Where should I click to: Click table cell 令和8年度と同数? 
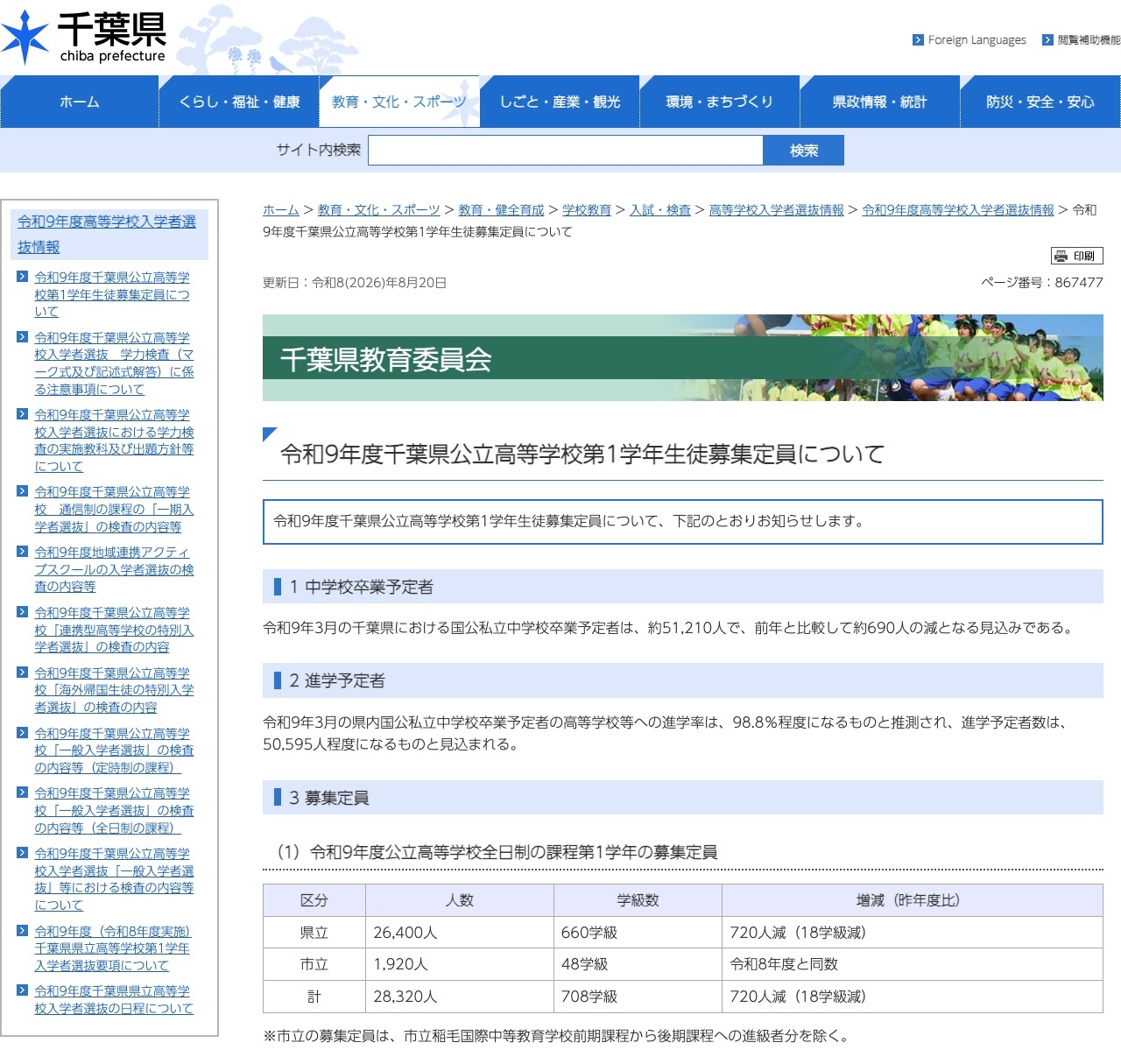[913, 964]
